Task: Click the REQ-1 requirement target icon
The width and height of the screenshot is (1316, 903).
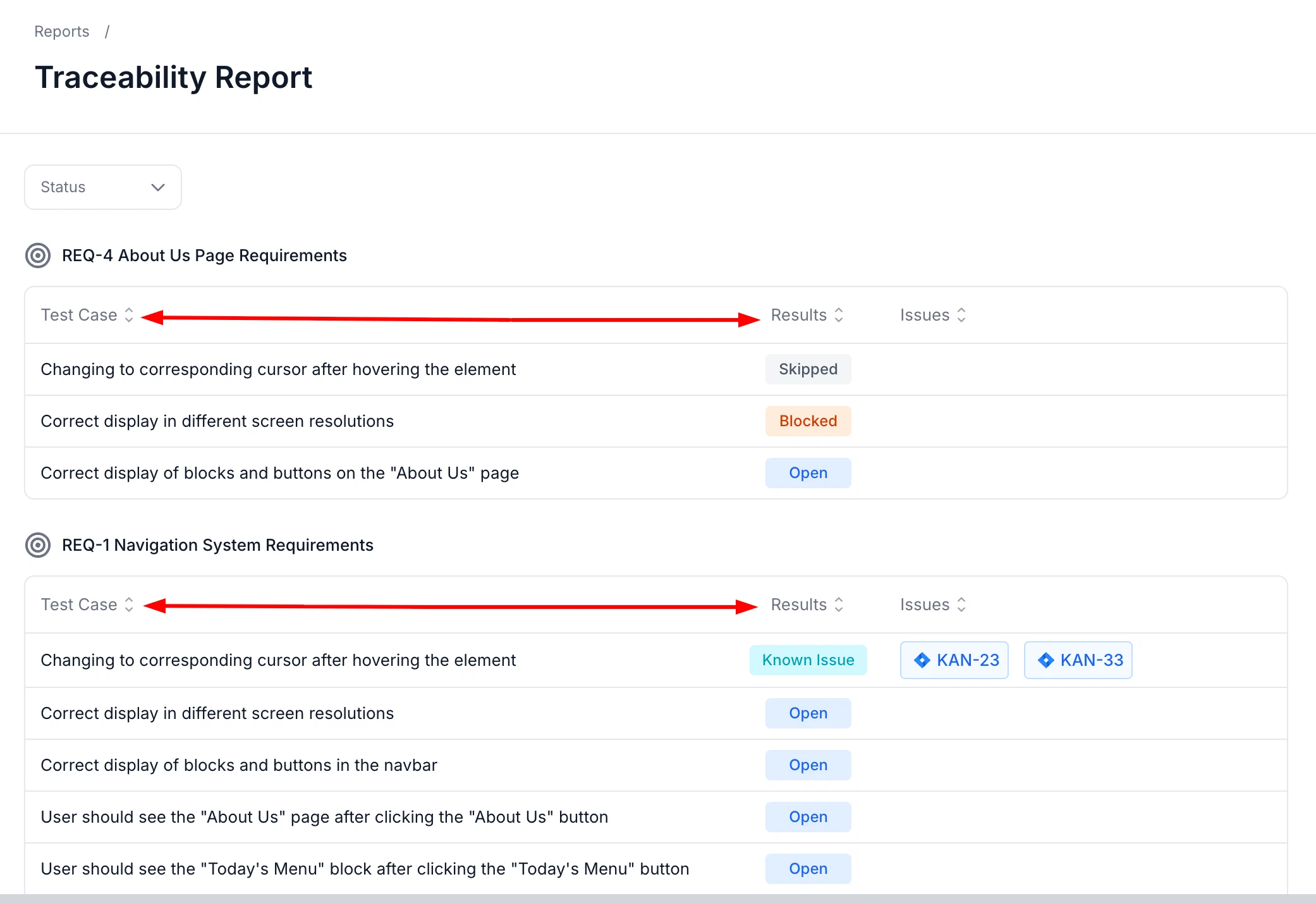Action: [x=38, y=545]
